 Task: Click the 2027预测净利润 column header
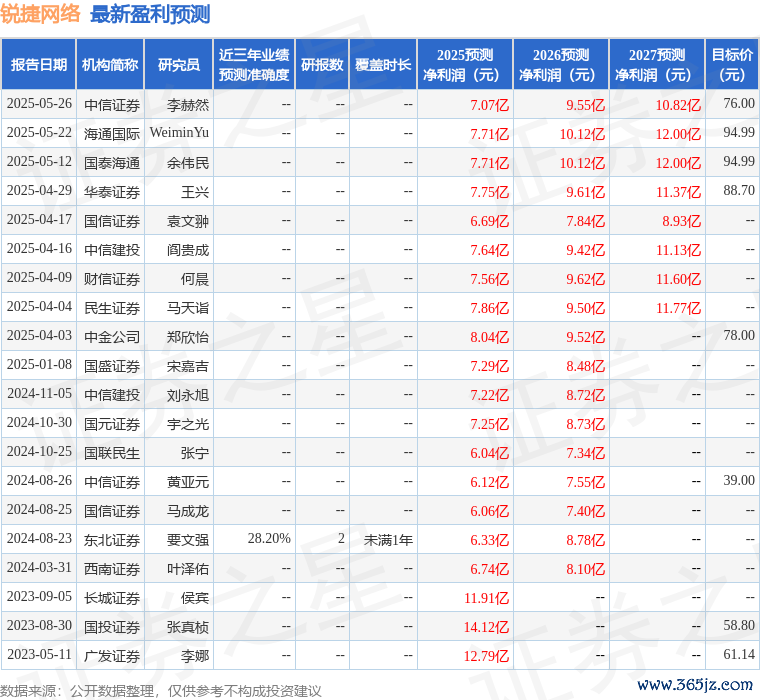click(x=657, y=64)
